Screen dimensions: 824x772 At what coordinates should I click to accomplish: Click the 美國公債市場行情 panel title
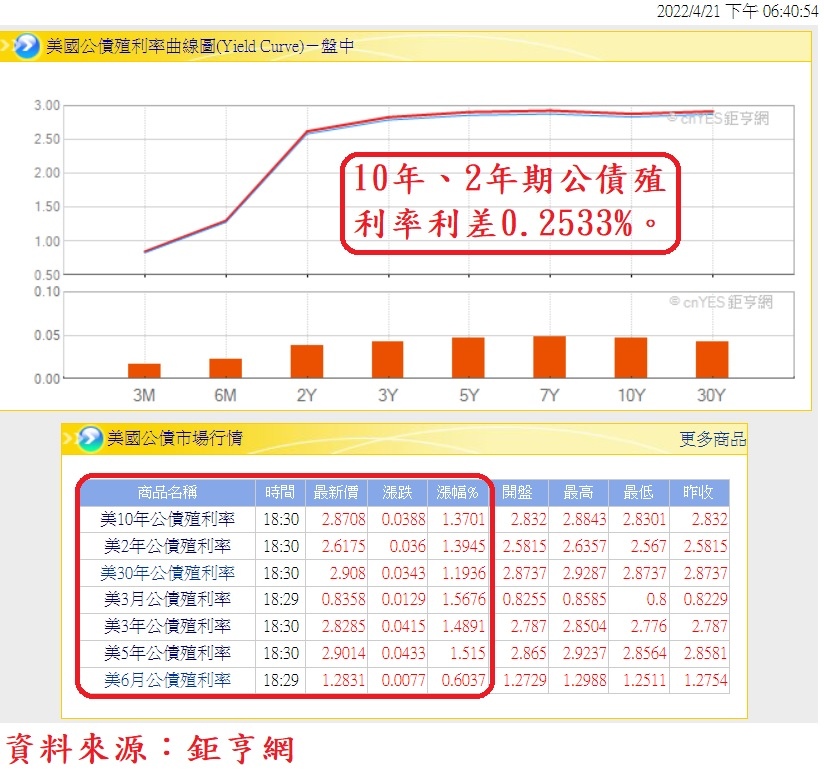pyautogui.click(x=174, y=438)
